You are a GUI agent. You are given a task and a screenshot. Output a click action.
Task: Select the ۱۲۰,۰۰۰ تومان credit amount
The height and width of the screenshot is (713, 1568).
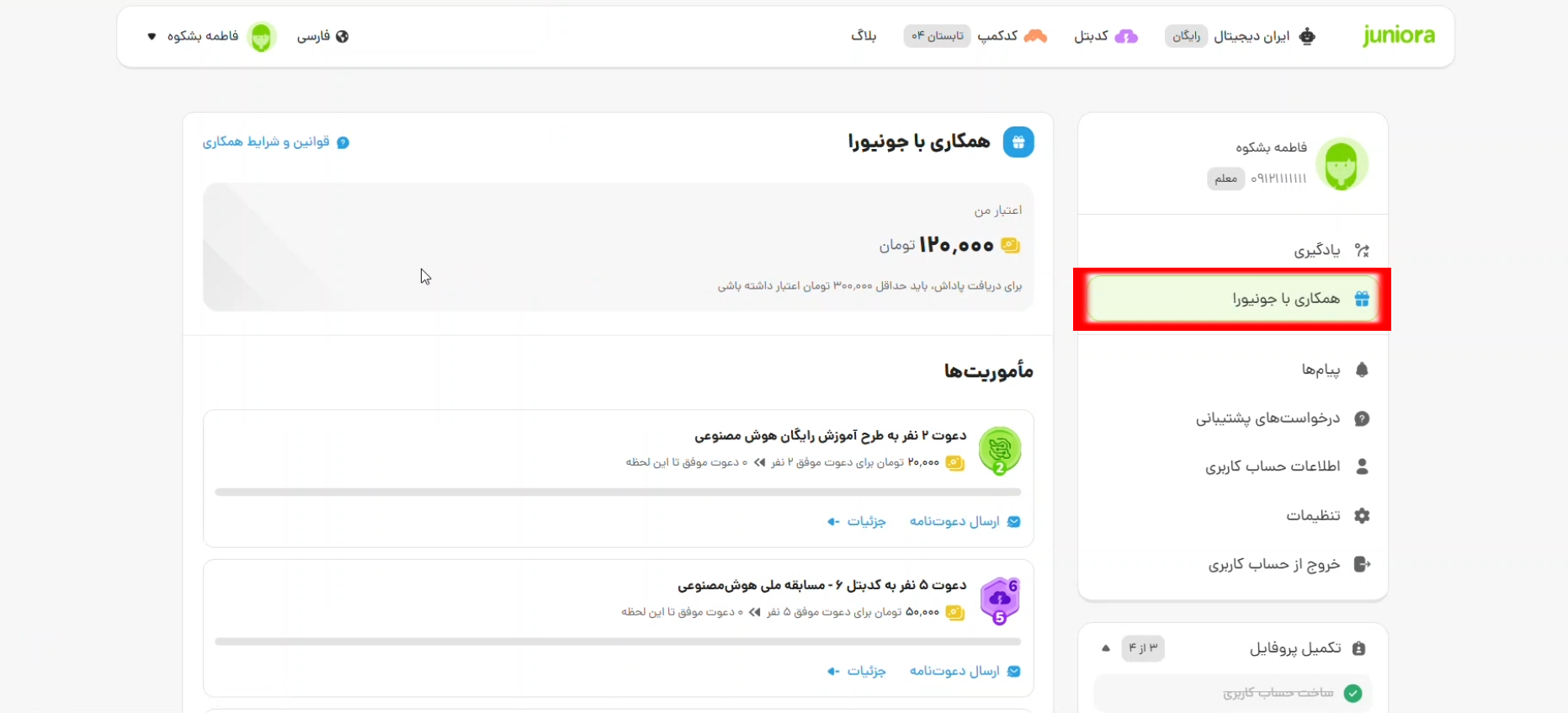[x=937, y=245]
